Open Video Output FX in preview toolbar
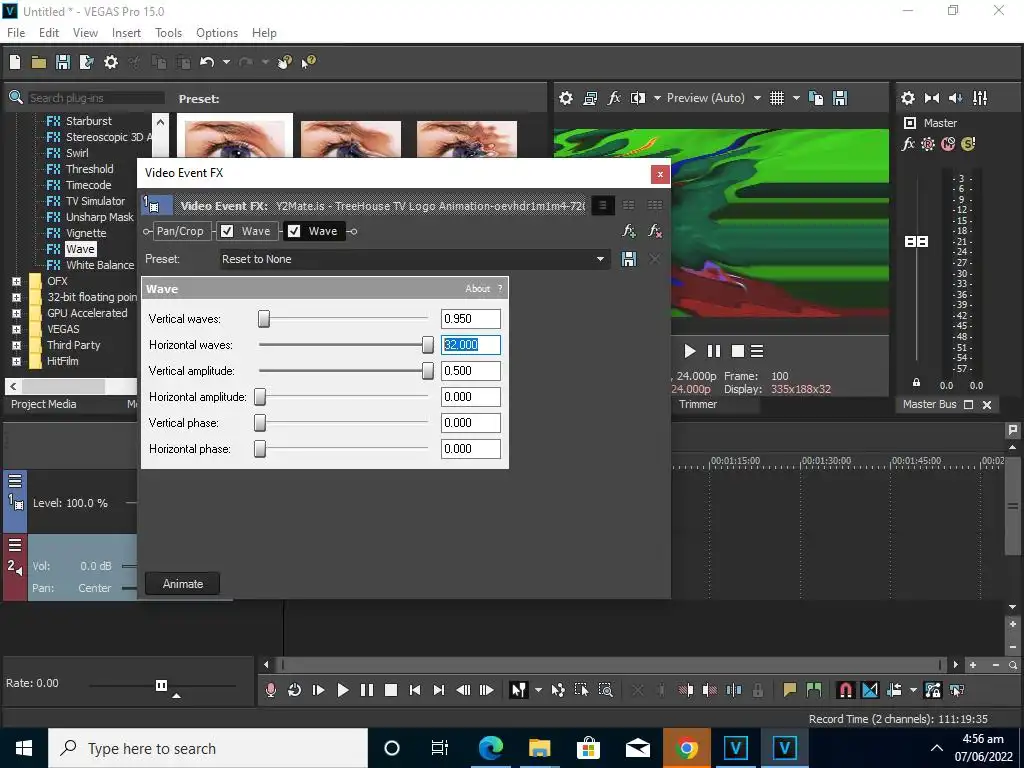This screenshot has width=1024, height=768. 614,98
